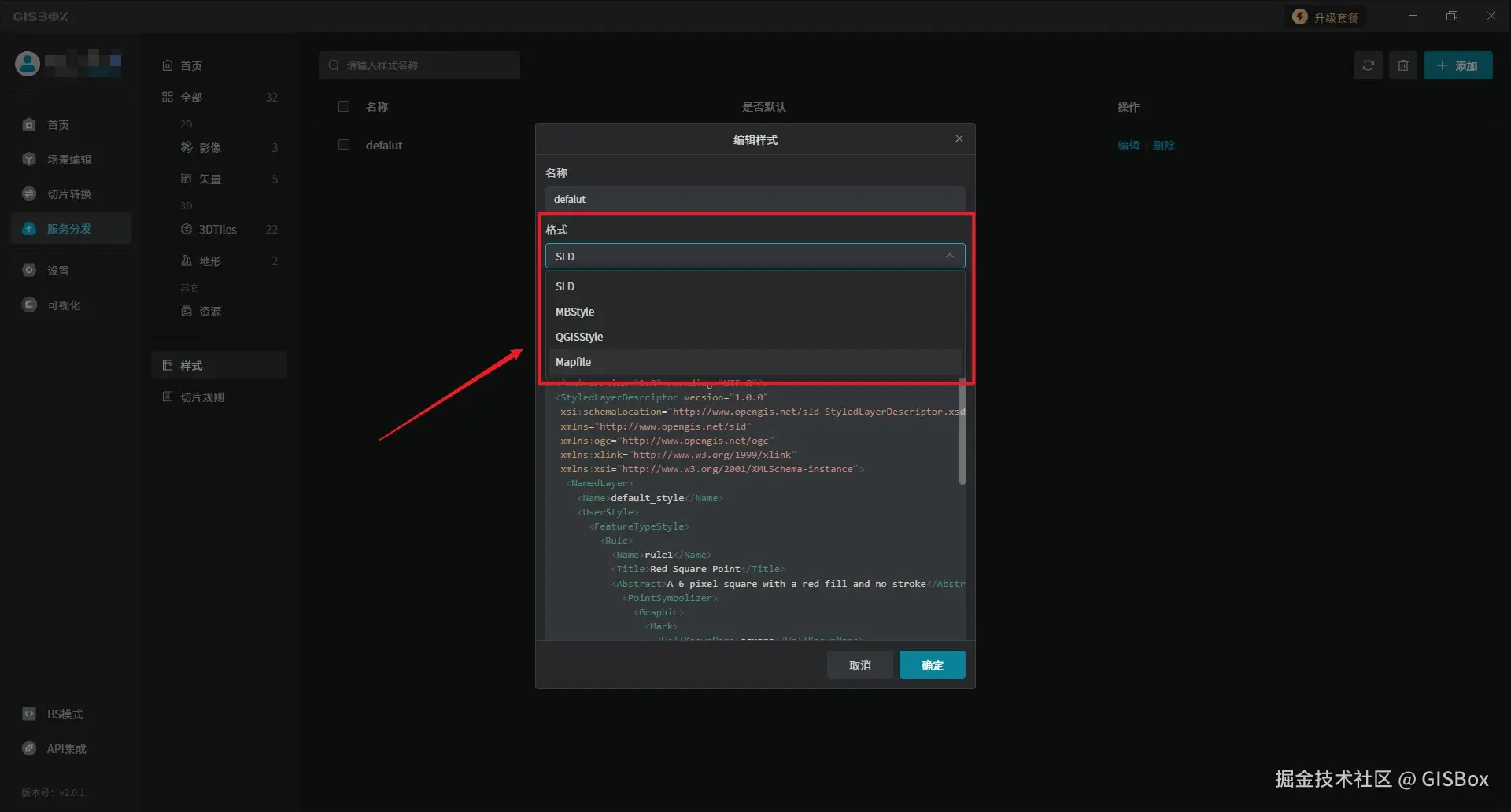The height and width of the screenshot is (812, 1511).
Task: Toggle the checkbox for defalut row
Action: pyautogui.click(x=344, y=145)
